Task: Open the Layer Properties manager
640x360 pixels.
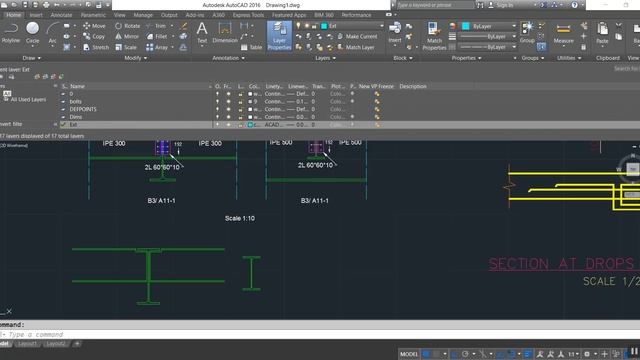Action: point(279,36)
